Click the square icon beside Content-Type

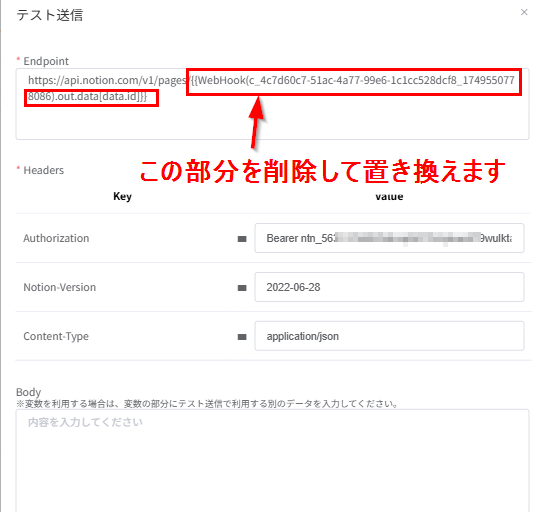[242, 337]
